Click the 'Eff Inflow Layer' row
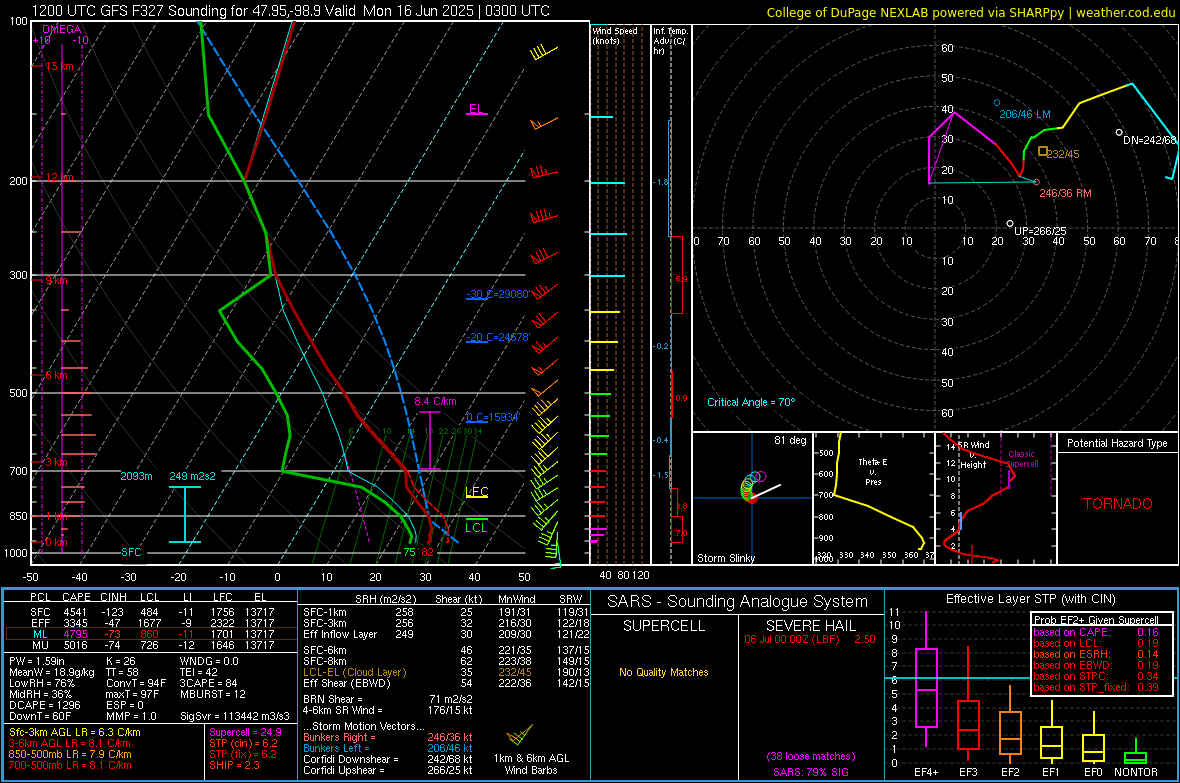The width and height of the screenshot is (1180, 783). tap(446, 634)
